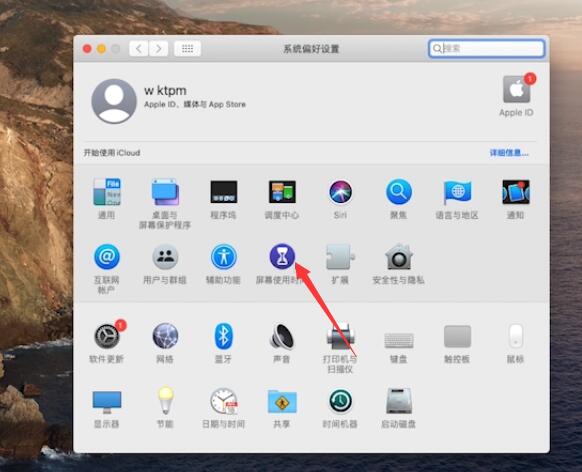Screen dimensions: 582x472
Task: Go forward with the right arrow button
Action: [x=158, y=49]
